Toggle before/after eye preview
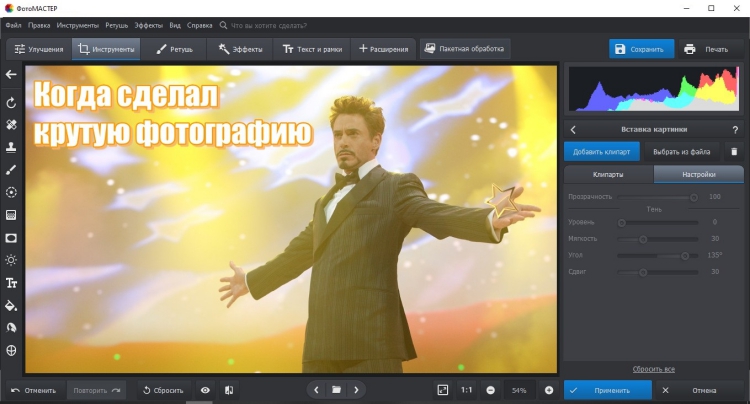Image resolution: width=750 pixels, height=404 pixels. pos(205,390)
